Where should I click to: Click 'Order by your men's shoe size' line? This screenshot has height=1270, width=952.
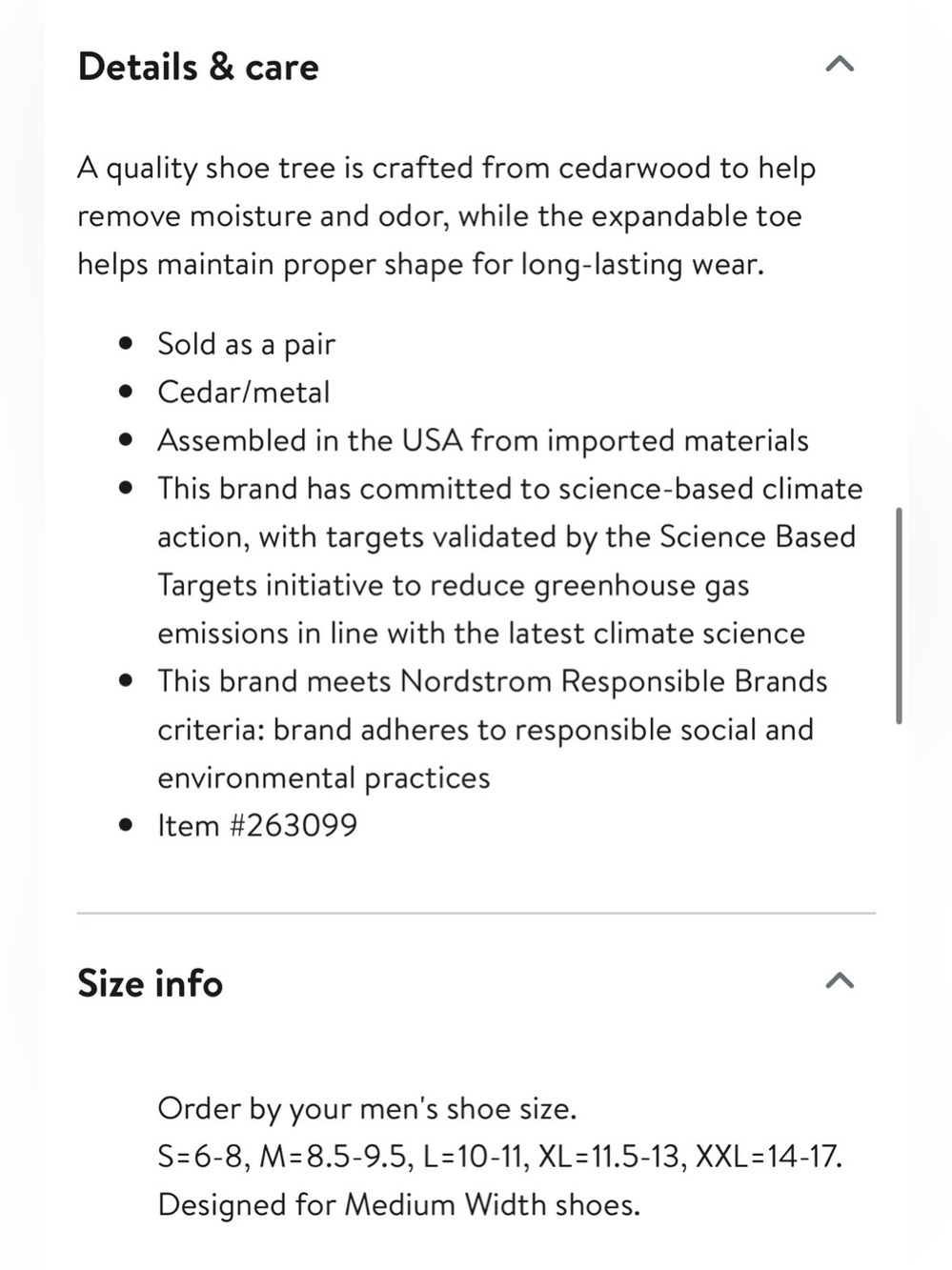click(368, 1109)
